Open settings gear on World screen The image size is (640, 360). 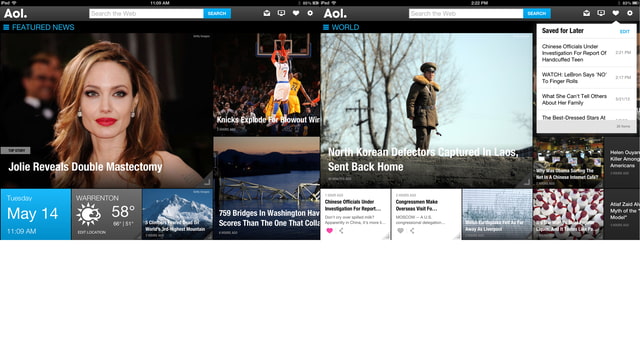(630, 13)
